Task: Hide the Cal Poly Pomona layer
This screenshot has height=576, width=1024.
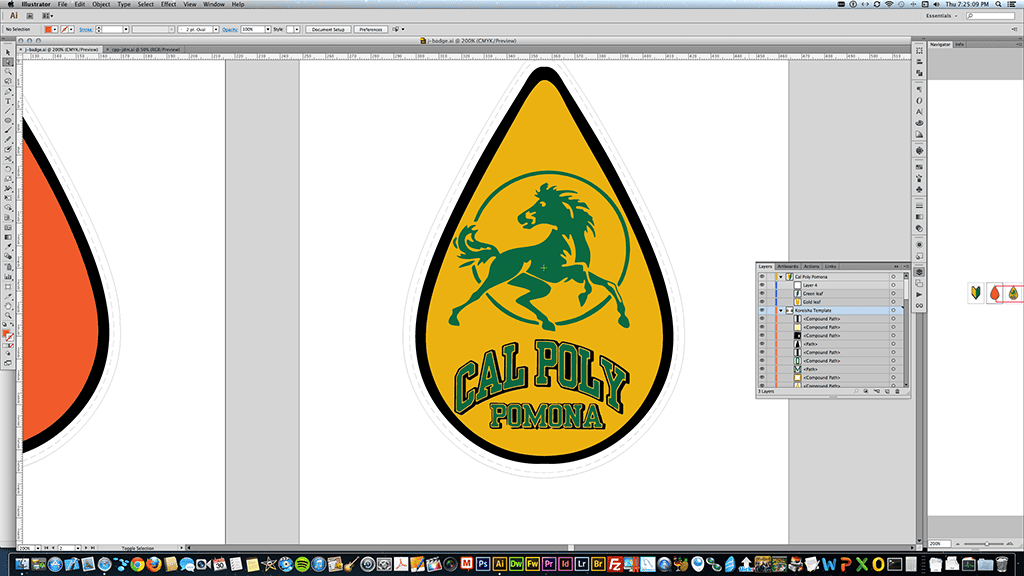Action: click(x=761, y=277)
